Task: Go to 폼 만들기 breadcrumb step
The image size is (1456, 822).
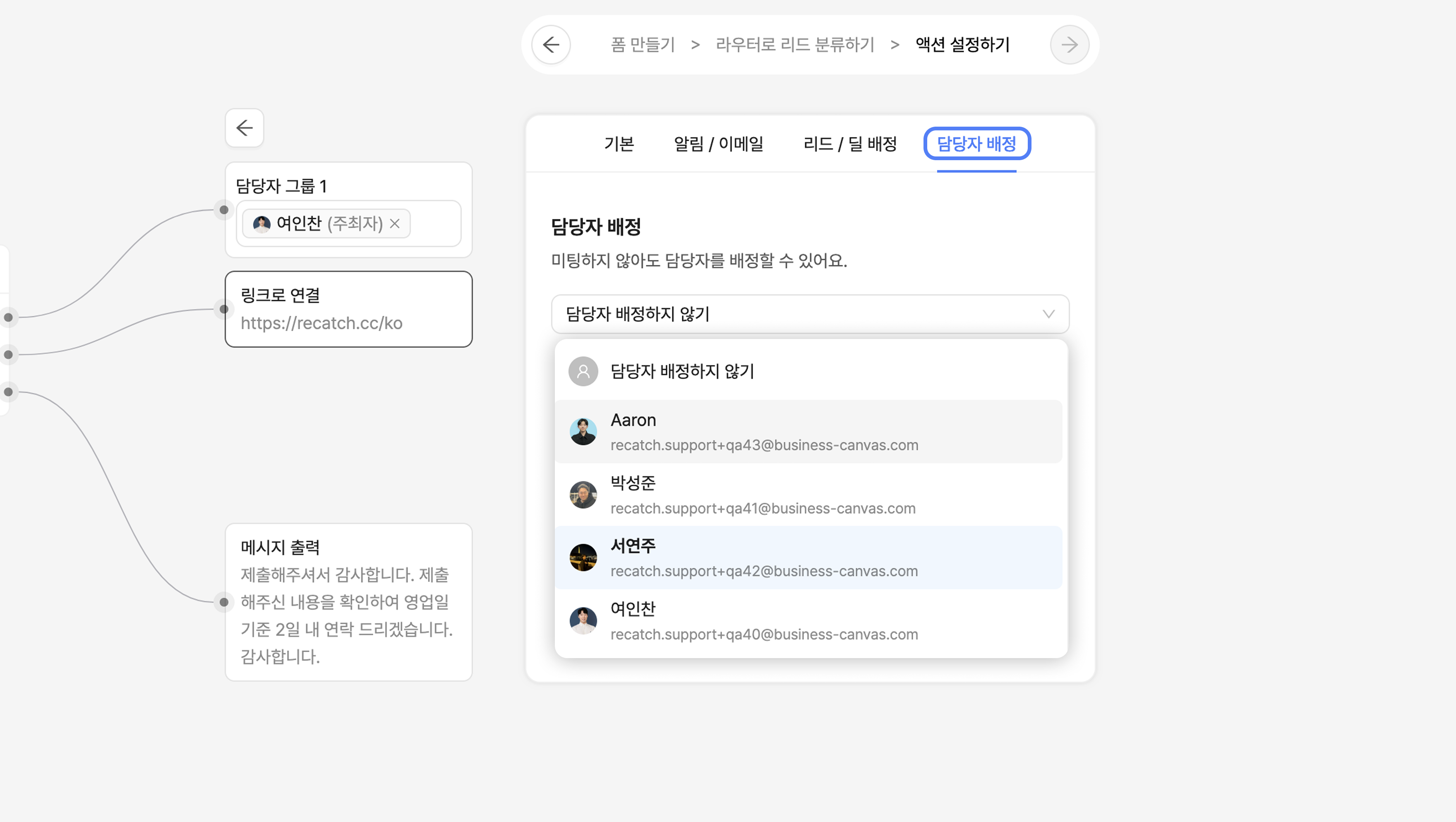Action: pos(643,45)
